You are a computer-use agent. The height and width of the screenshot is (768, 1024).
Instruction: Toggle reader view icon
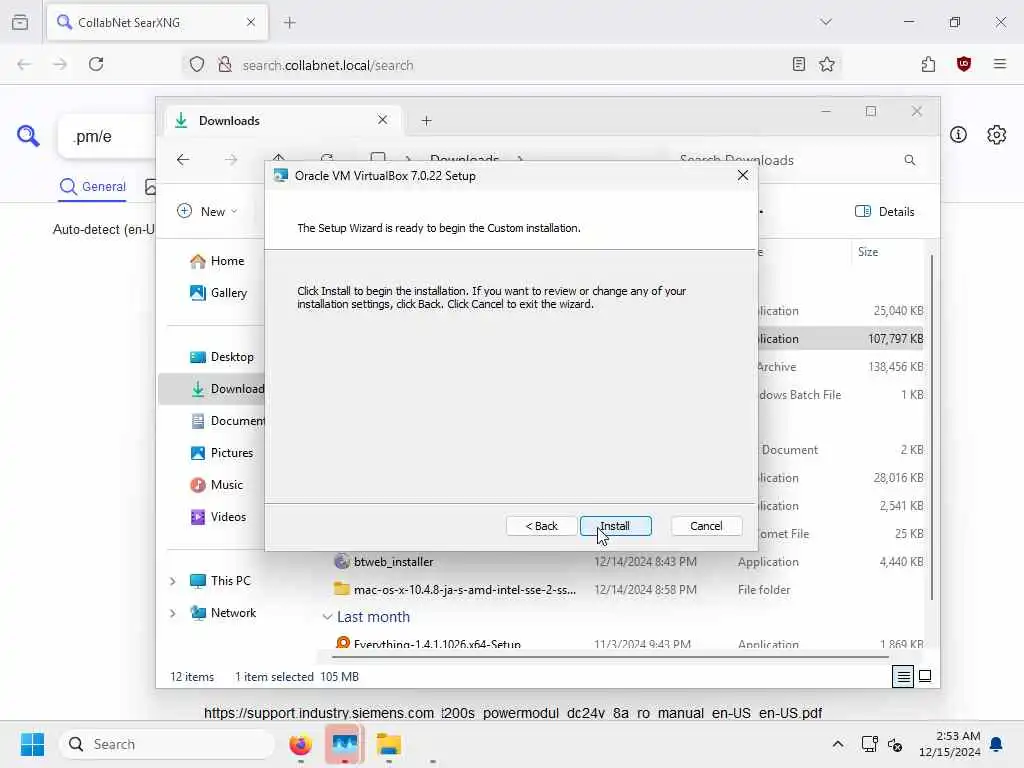[x=798, y=64]
